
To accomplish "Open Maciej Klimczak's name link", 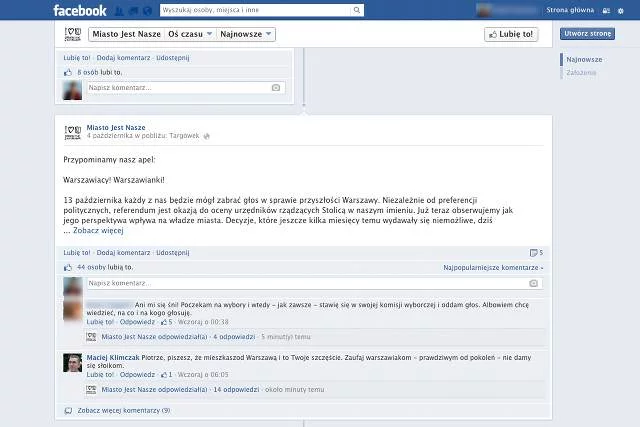I will [x=113, y=358].
